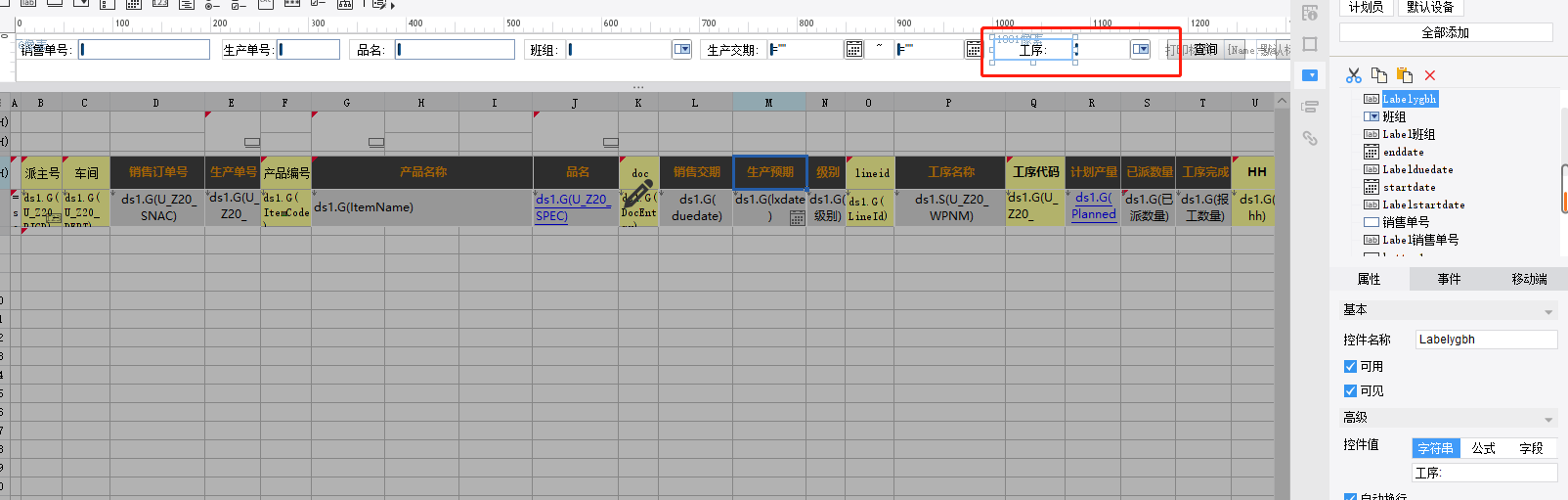Open the 工序 combo box dropdown
This screenshot has height=500, width=1568.
tap(1141, 49)
